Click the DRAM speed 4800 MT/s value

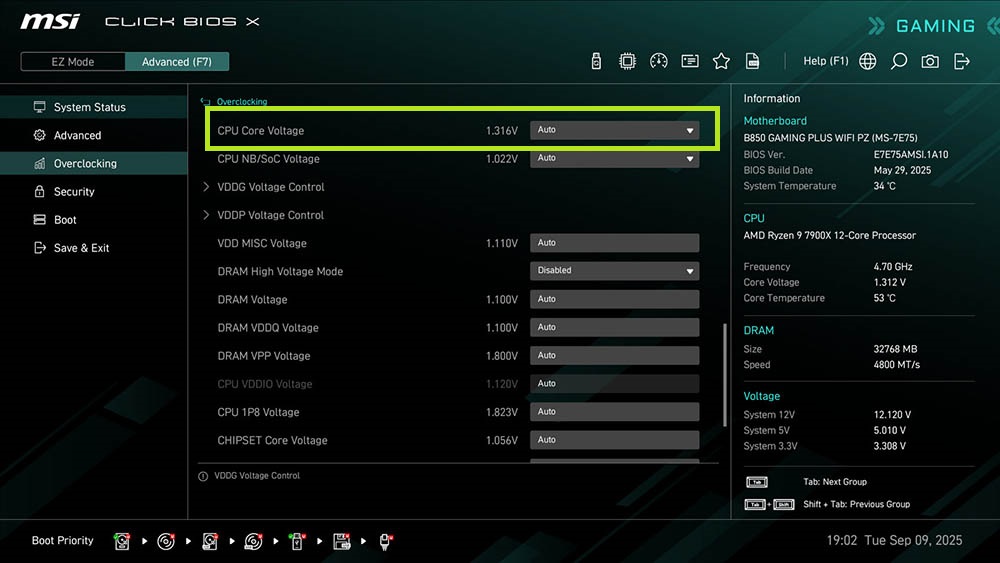[x=897, y=365]
